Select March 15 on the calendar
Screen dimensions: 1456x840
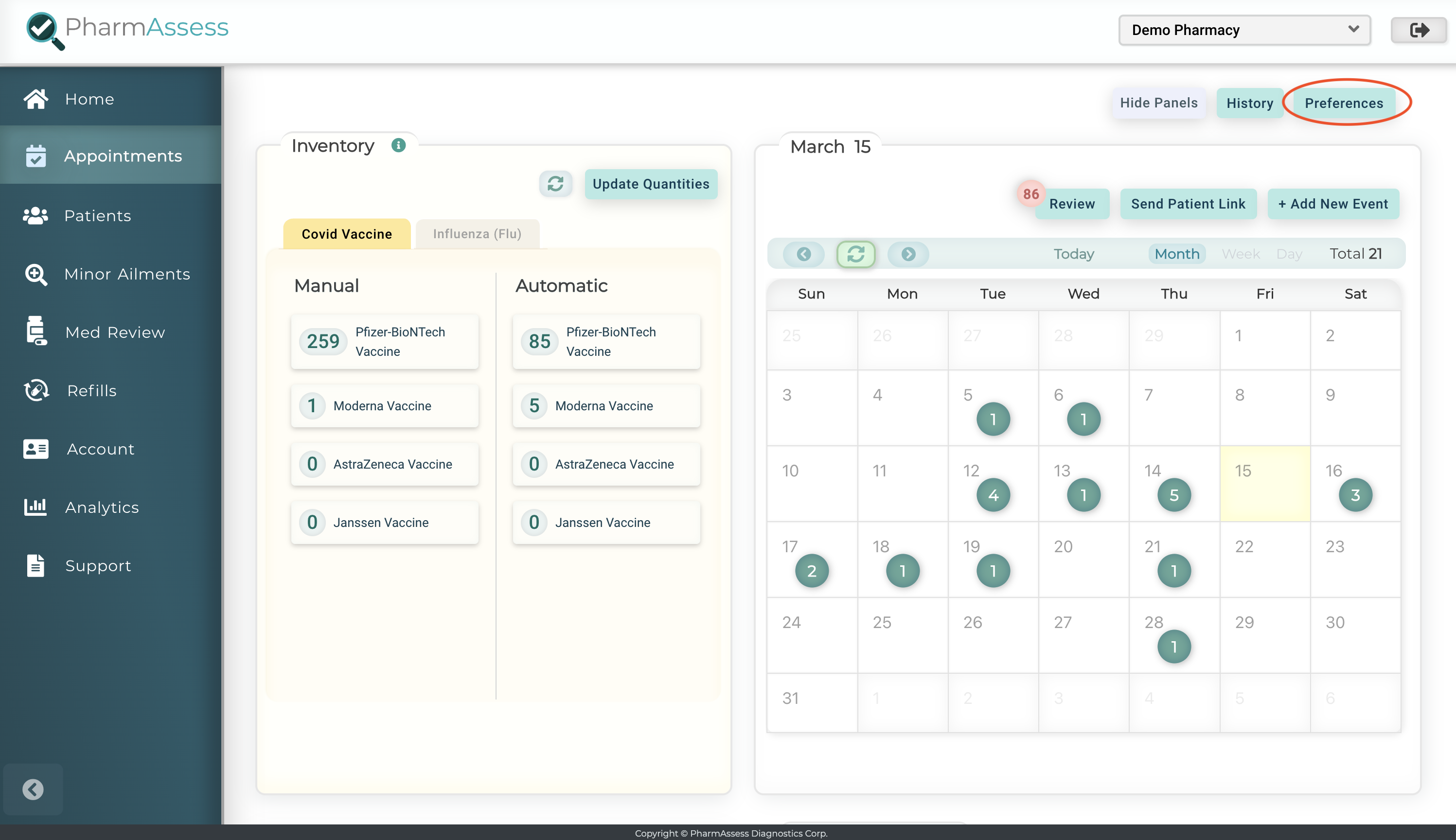pos(1265,484)
